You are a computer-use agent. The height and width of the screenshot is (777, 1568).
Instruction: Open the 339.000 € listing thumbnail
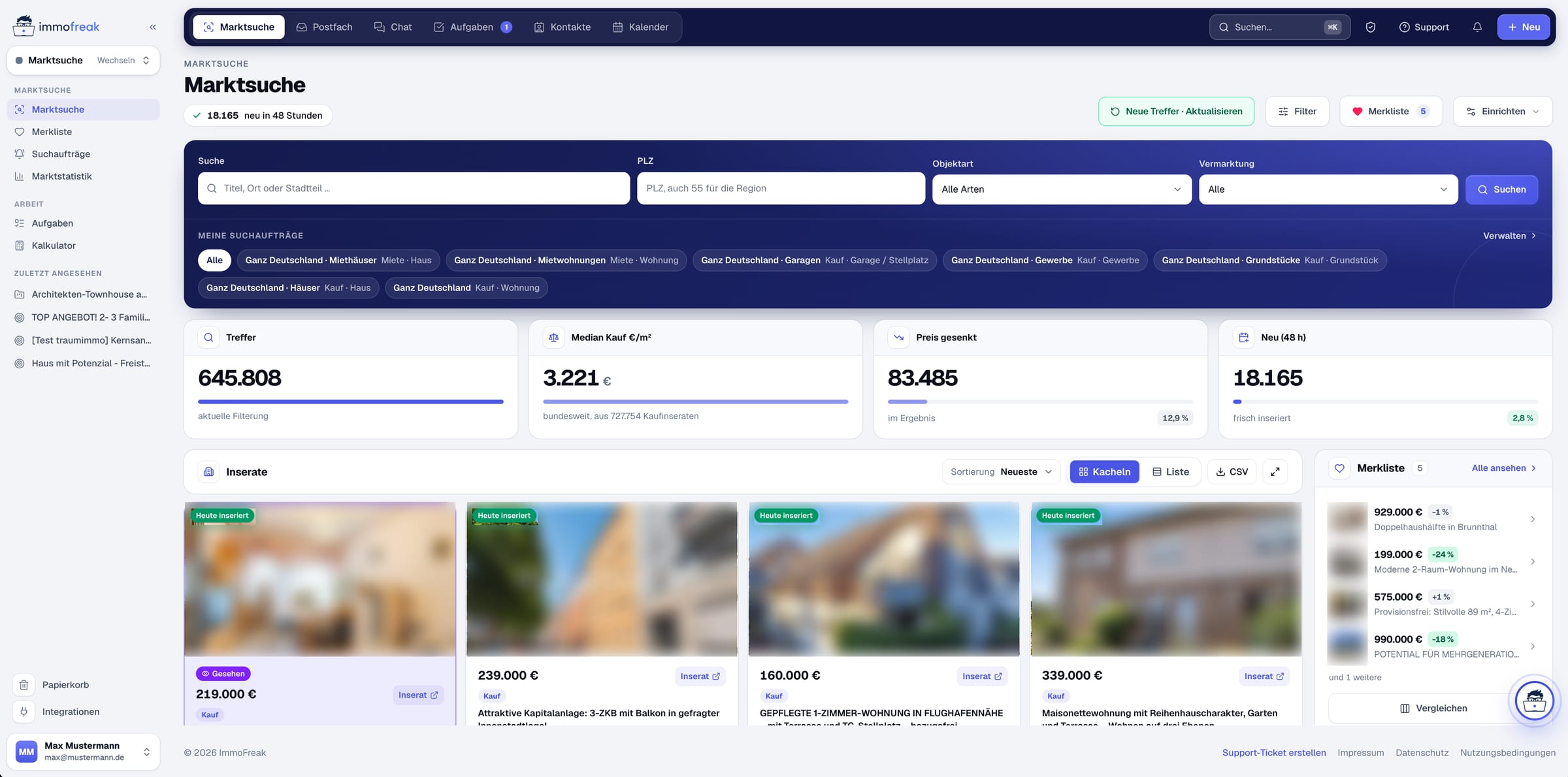[1166, 579]
